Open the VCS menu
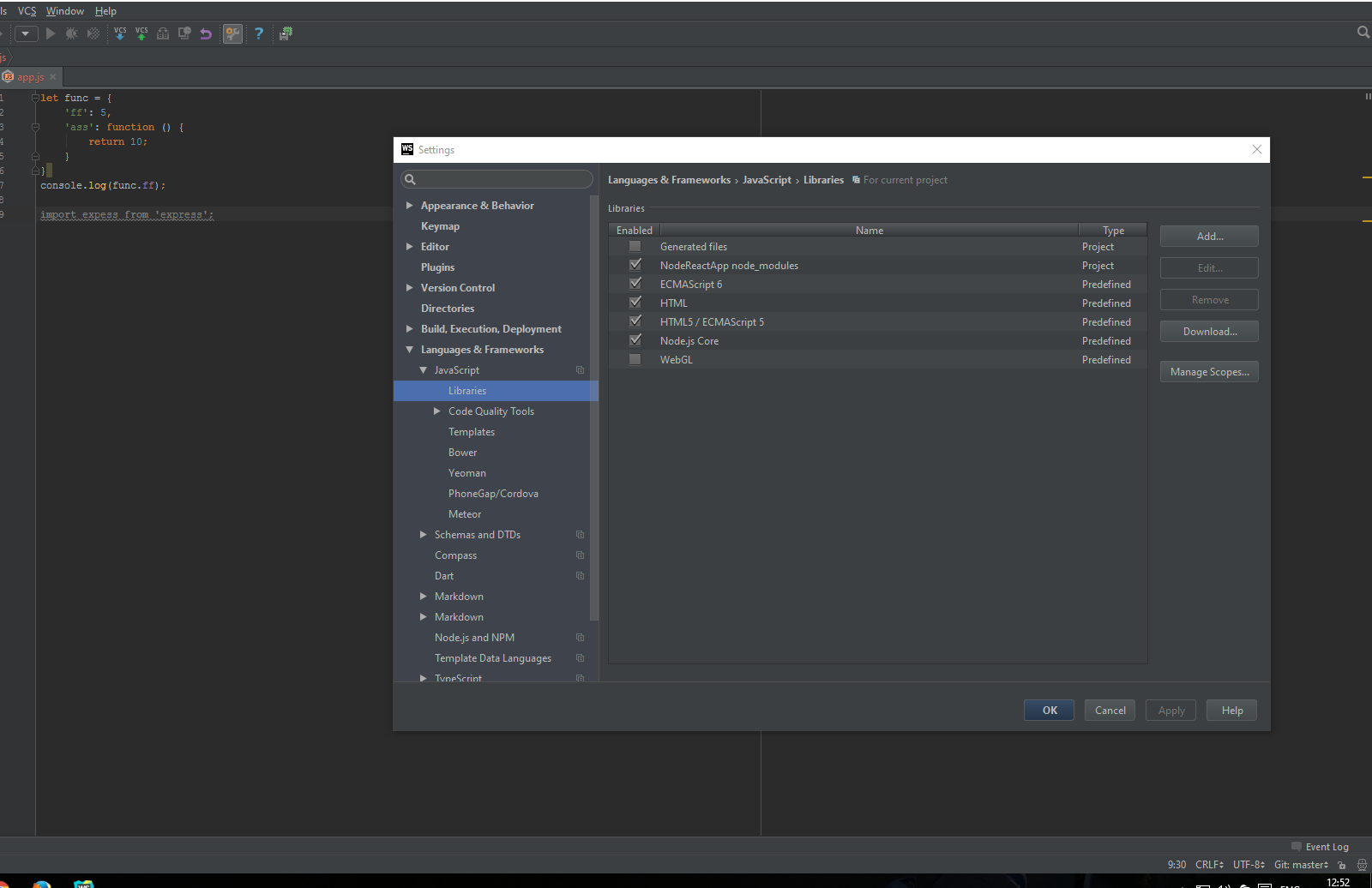Screen dimensions: 1372x888 [x=27, y=11]
